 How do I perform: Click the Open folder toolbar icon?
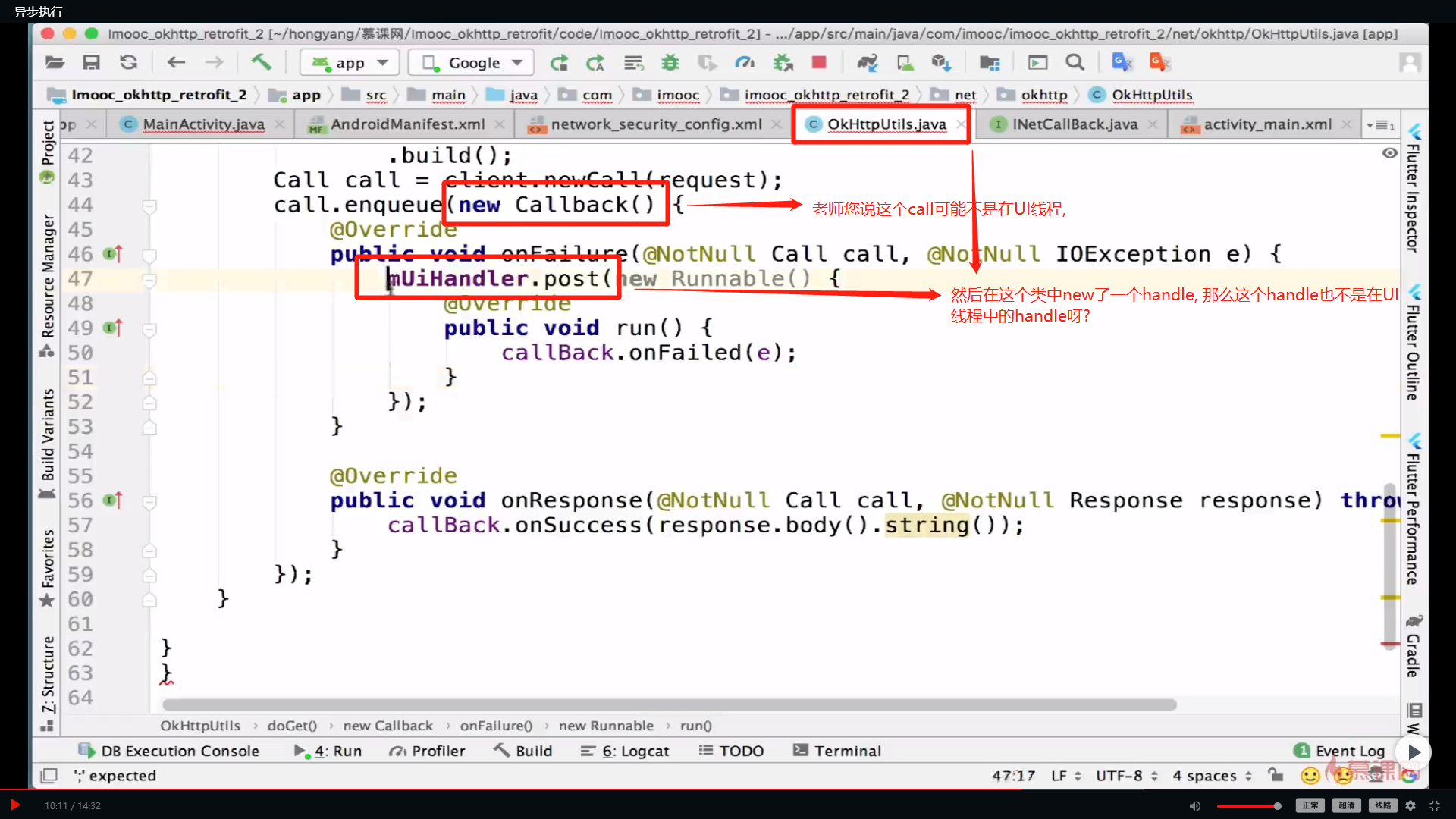click(55, 63)
